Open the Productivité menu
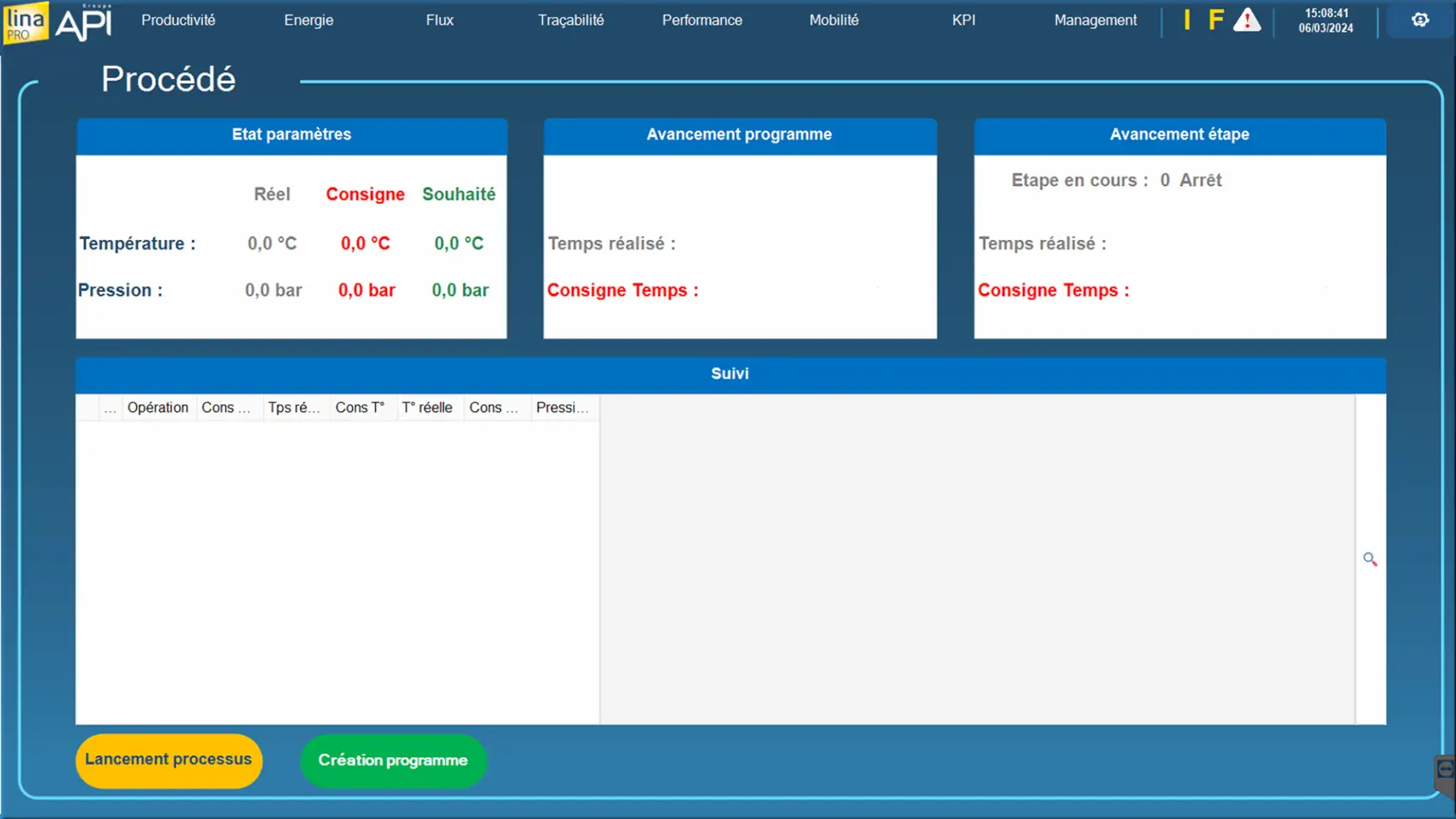1456x819 pixels. (178, 21)
